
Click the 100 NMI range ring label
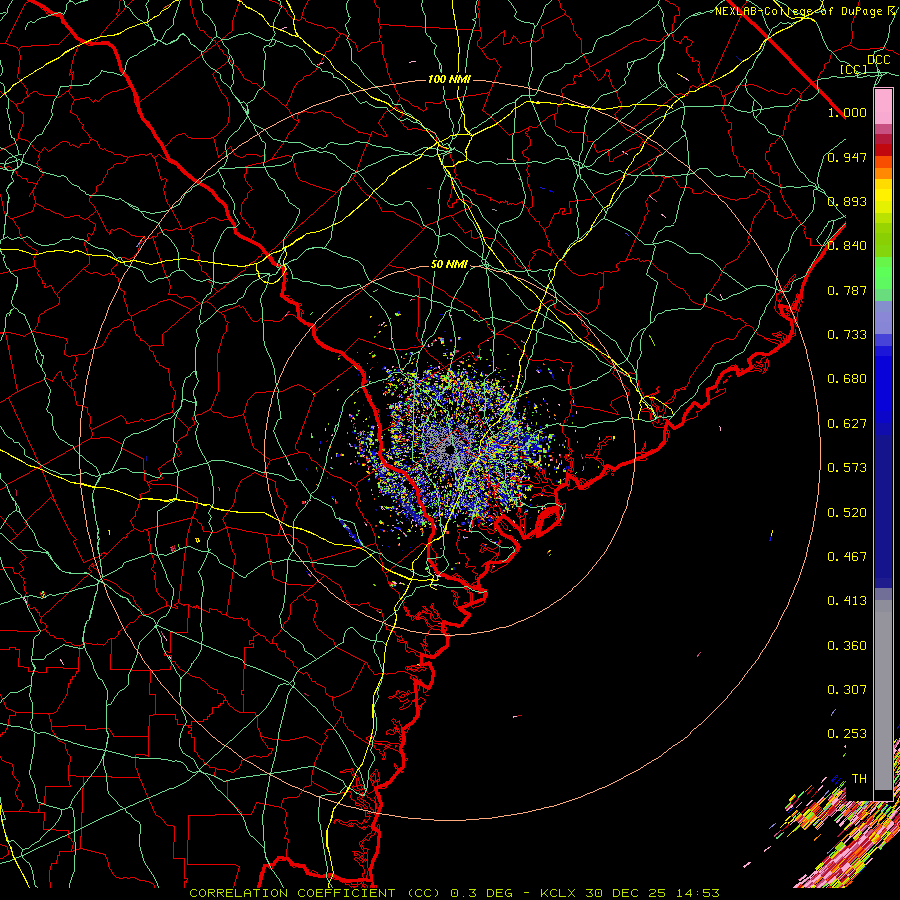click(449, 79)
